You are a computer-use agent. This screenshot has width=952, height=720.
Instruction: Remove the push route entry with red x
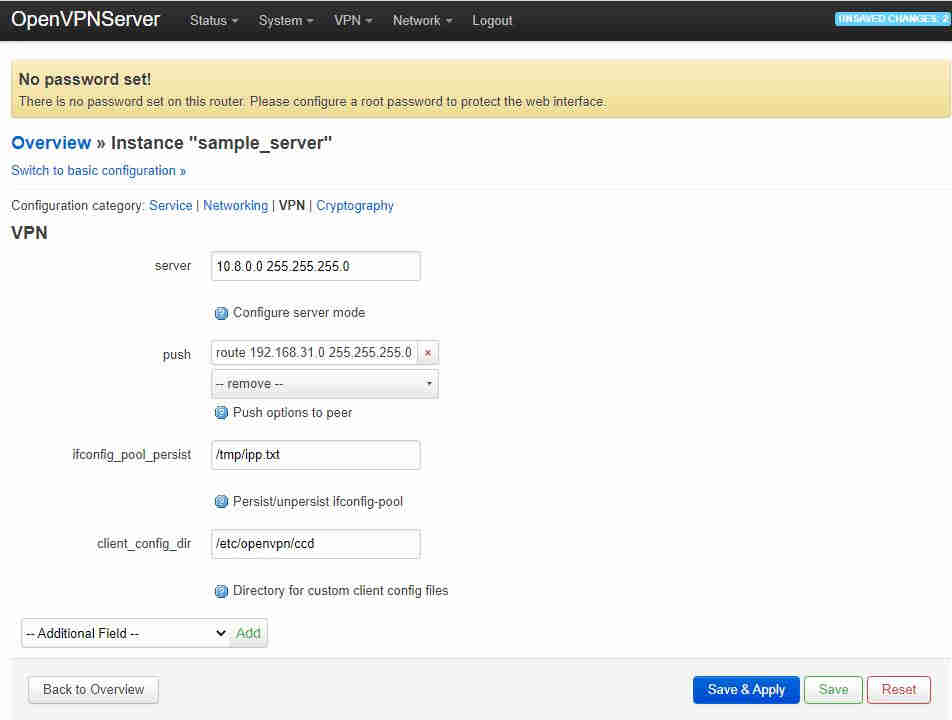pos(428,353)
